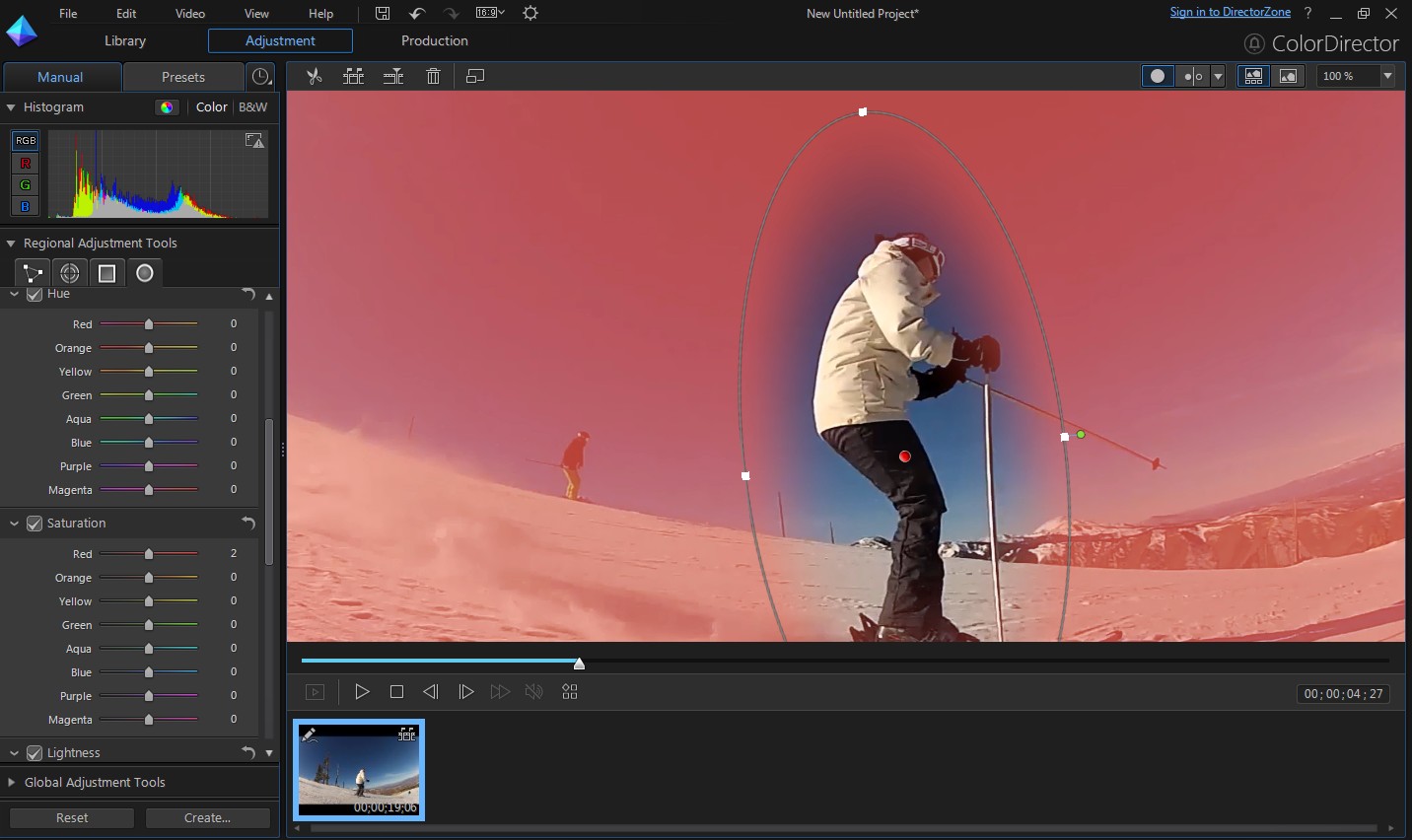
Task: Click the Red saturation slider handle
Action: click(149, 554)
